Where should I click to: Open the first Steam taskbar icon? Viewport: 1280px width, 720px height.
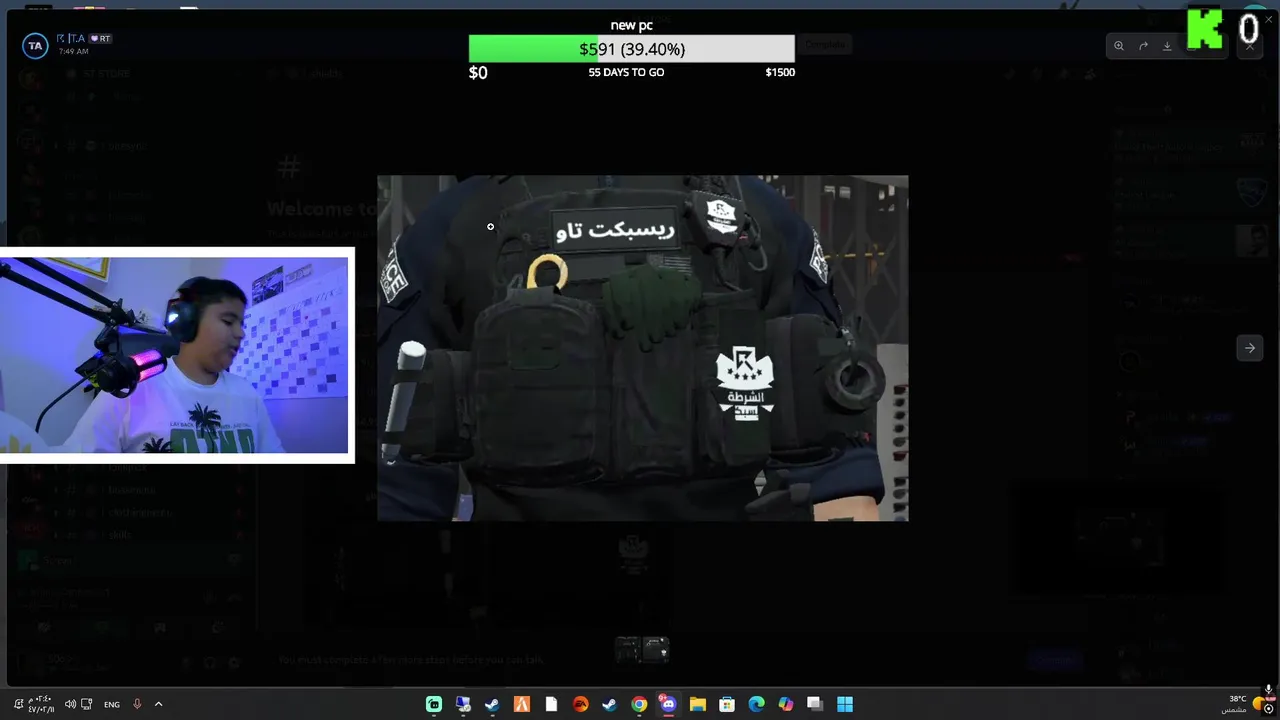[x=492, y=704]
